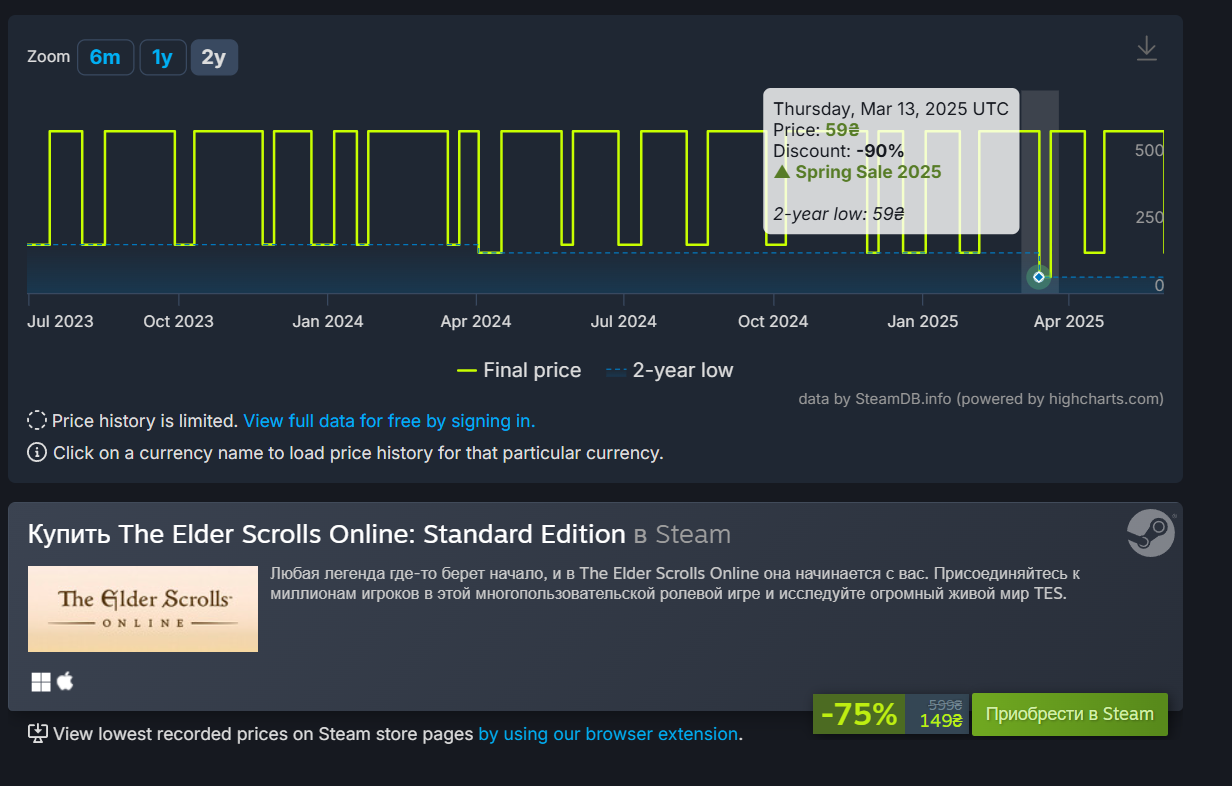Click the -75% discount badge
The image size is (1232, 786).
(859, 714)
